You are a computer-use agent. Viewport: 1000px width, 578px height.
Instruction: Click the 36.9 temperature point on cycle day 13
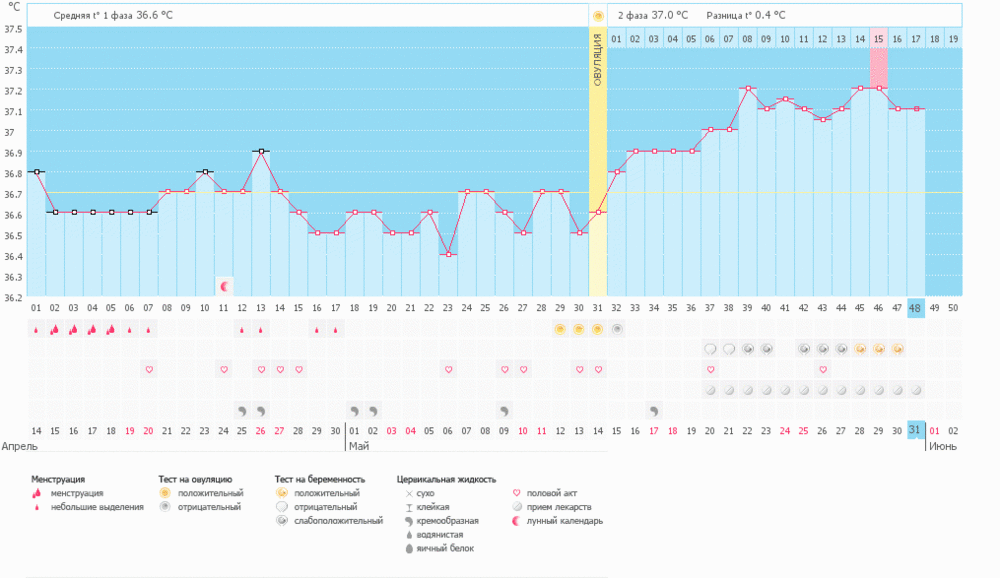tap(262, 151)
